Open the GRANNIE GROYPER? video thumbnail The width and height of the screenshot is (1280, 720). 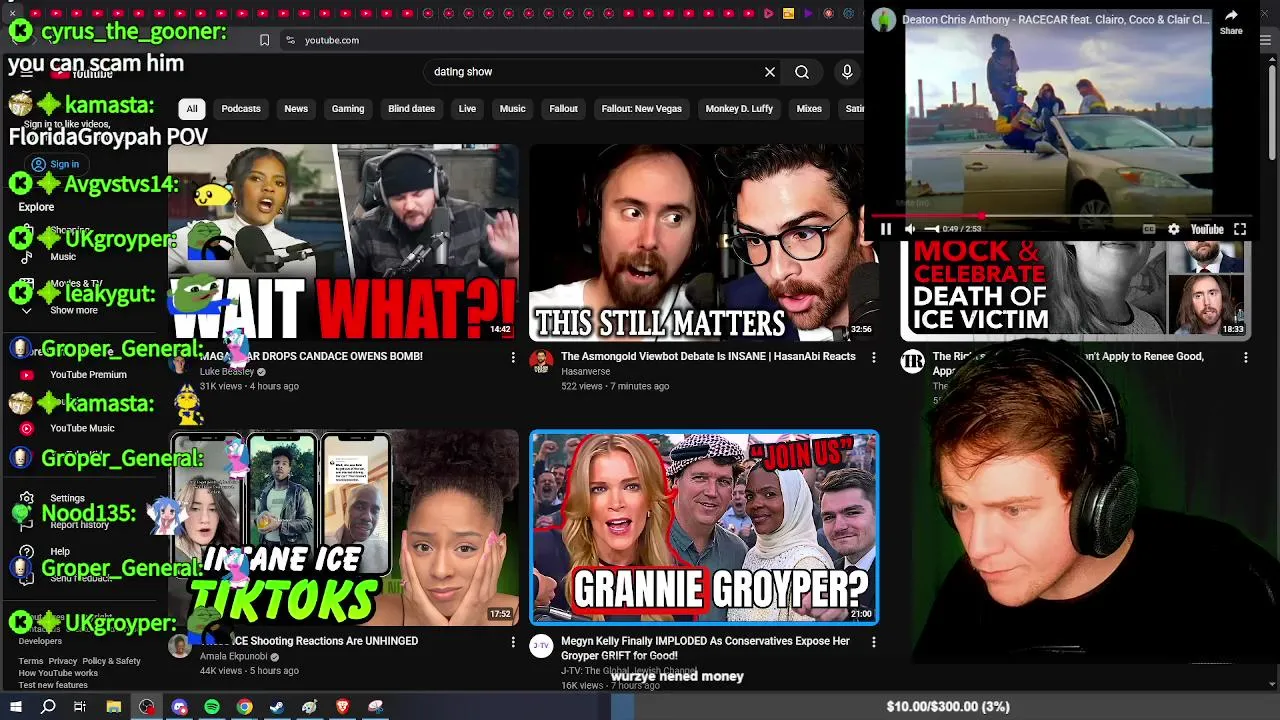[x=704, y=528]
